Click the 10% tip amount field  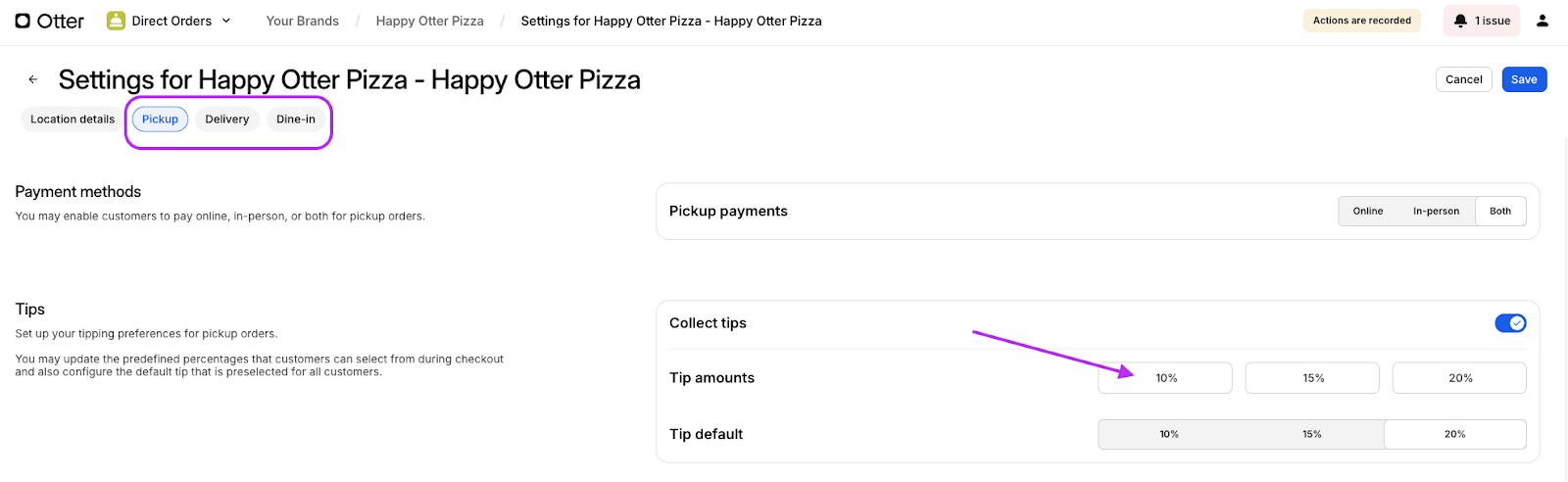[1165, 378]
